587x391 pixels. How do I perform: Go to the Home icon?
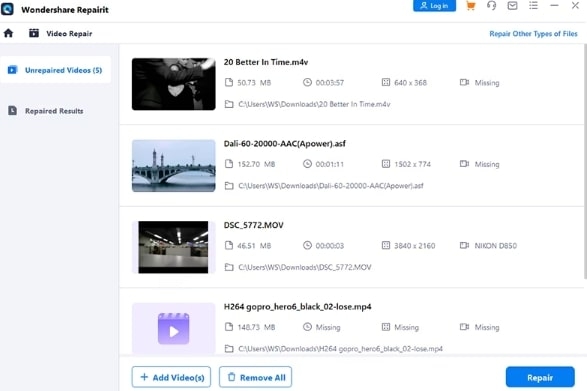click(x=8, y=33)
